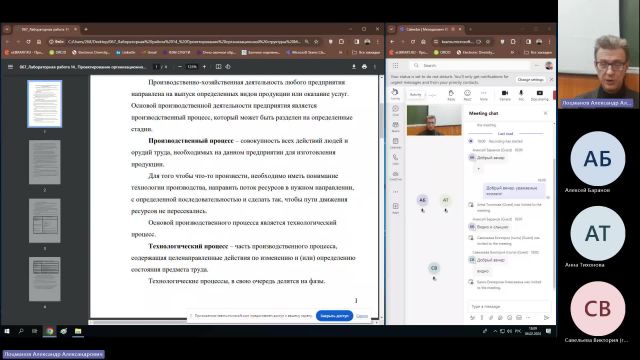The height and width of the screenshot is (360, 640).
Task: Open File Explorer from the taskbar
Action: point(78,331)
